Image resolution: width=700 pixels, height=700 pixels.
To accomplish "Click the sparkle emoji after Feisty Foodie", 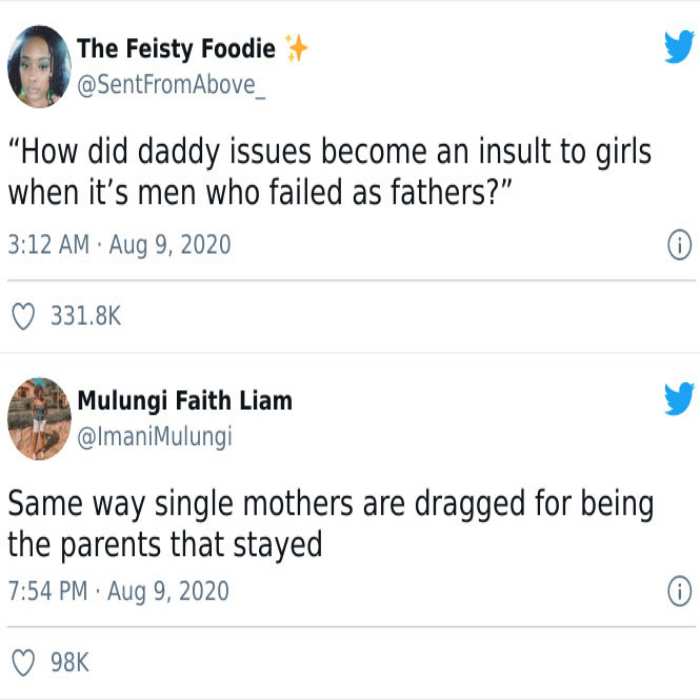I will tap(296, 48).
